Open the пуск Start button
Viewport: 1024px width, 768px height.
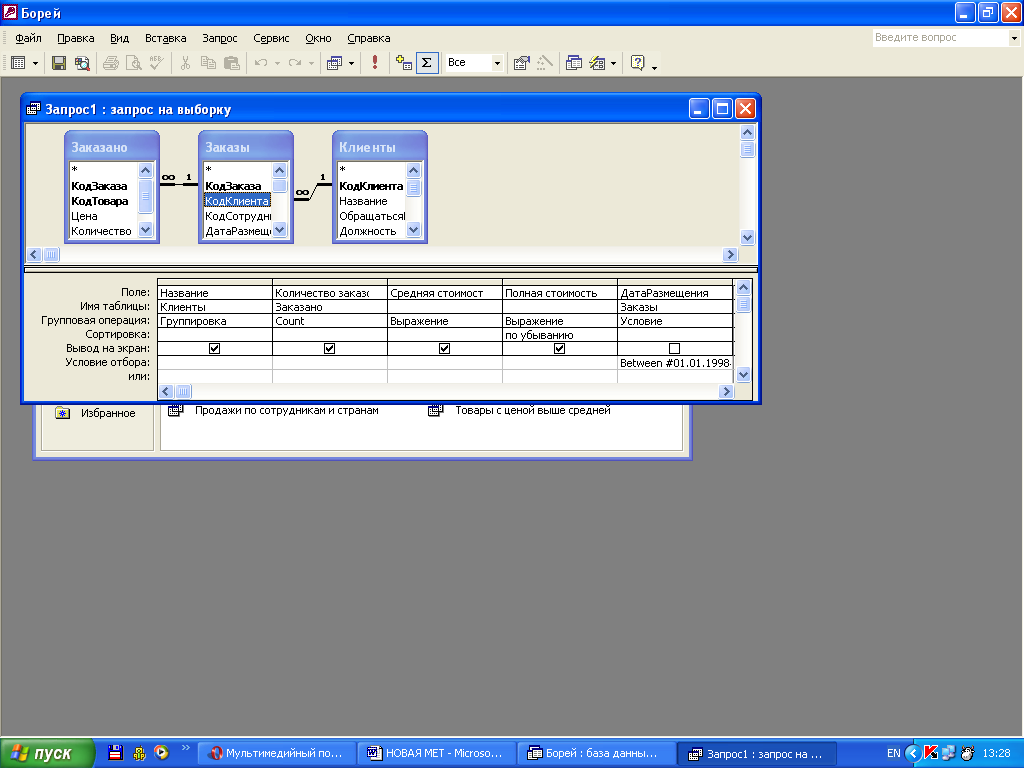(47, 753)
